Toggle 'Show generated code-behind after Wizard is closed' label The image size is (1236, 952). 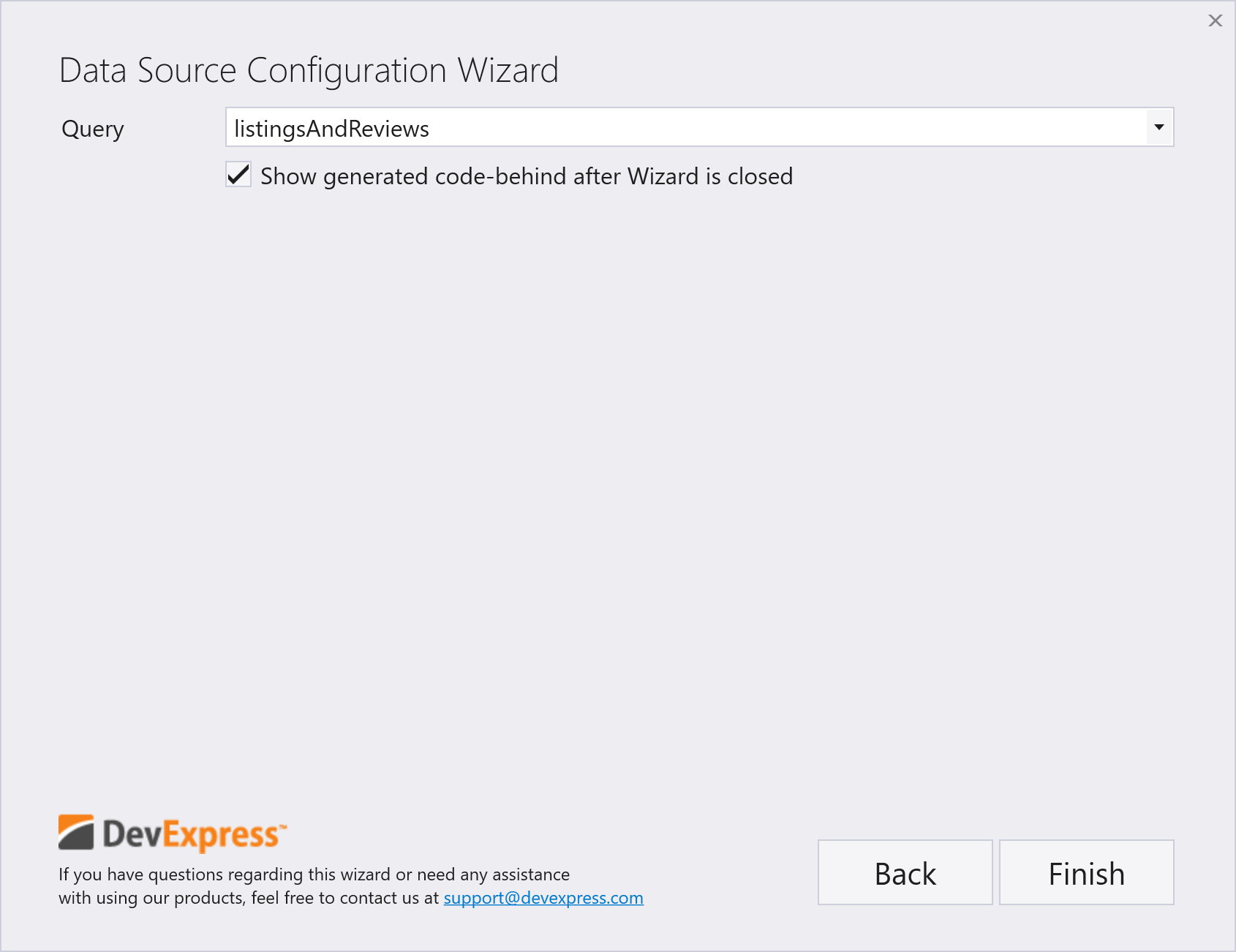526,176
